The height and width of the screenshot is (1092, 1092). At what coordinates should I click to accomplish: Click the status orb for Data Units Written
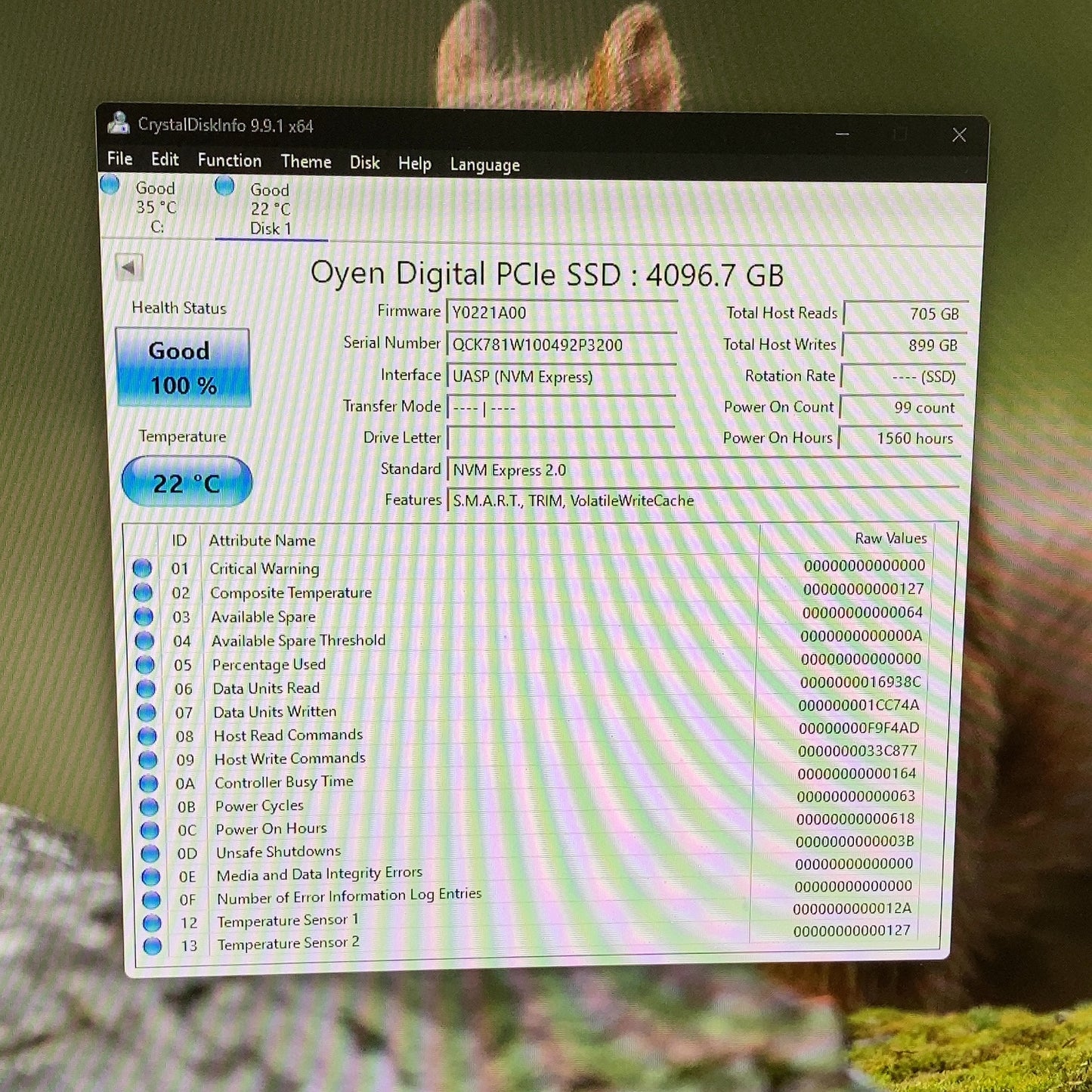147,712
